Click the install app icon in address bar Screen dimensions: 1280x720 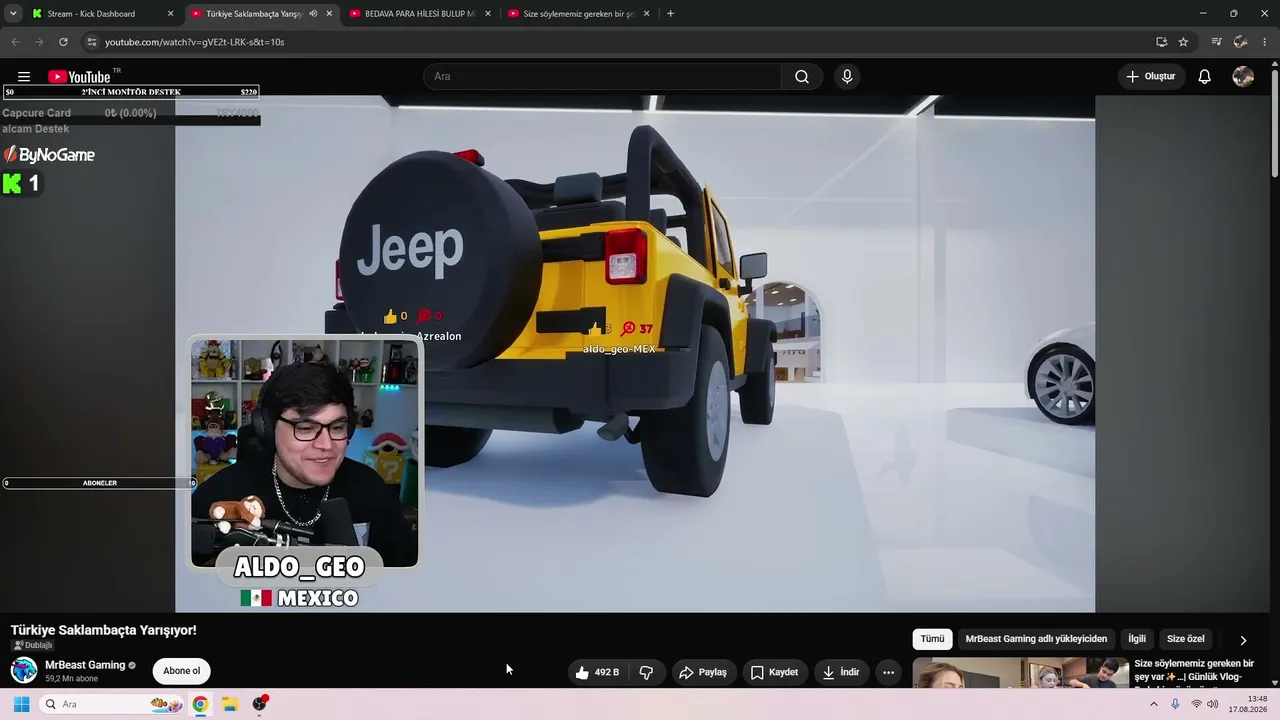click(x=1161, y=42)
